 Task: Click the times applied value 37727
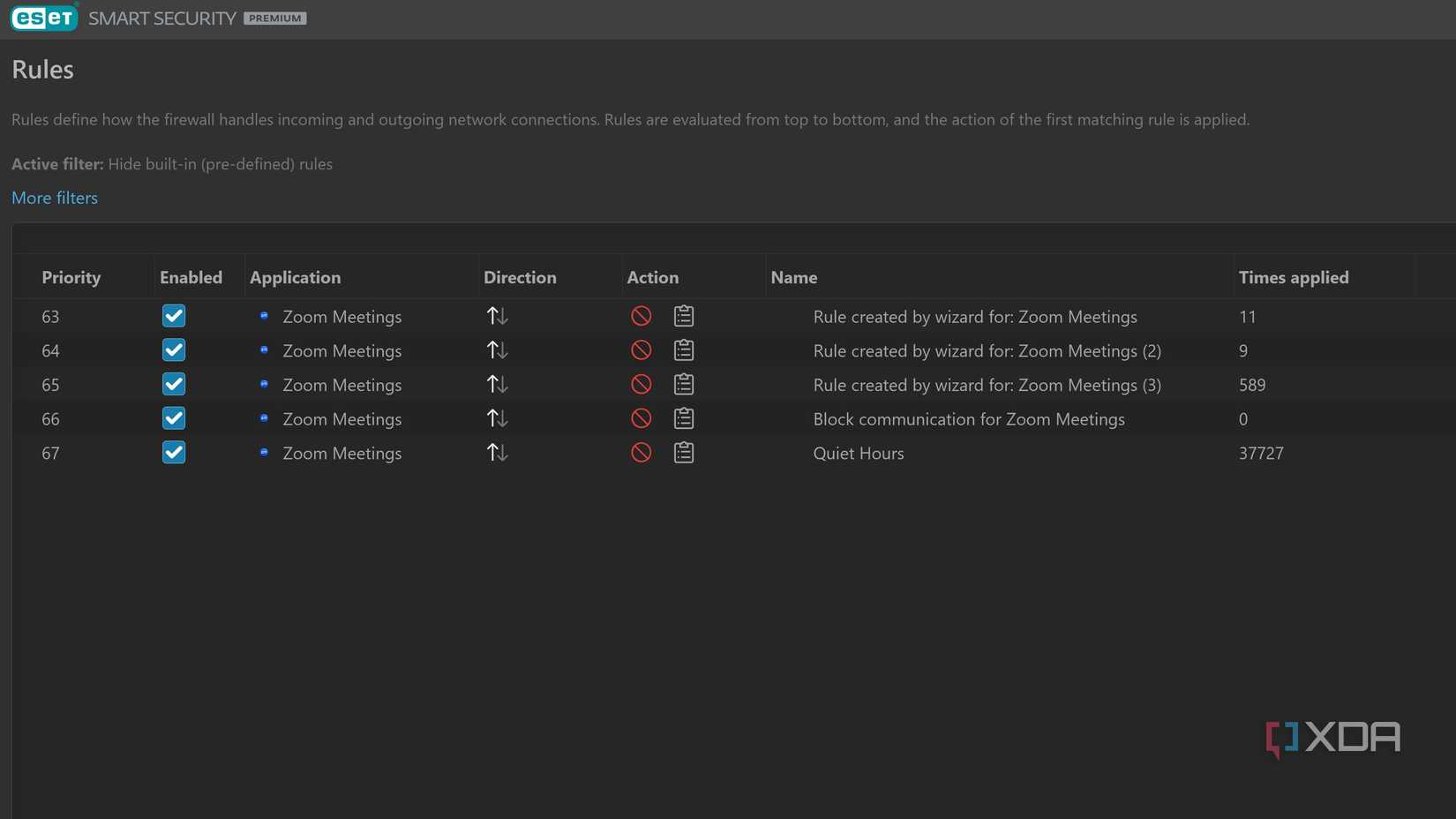click(x=1261, y=453)
